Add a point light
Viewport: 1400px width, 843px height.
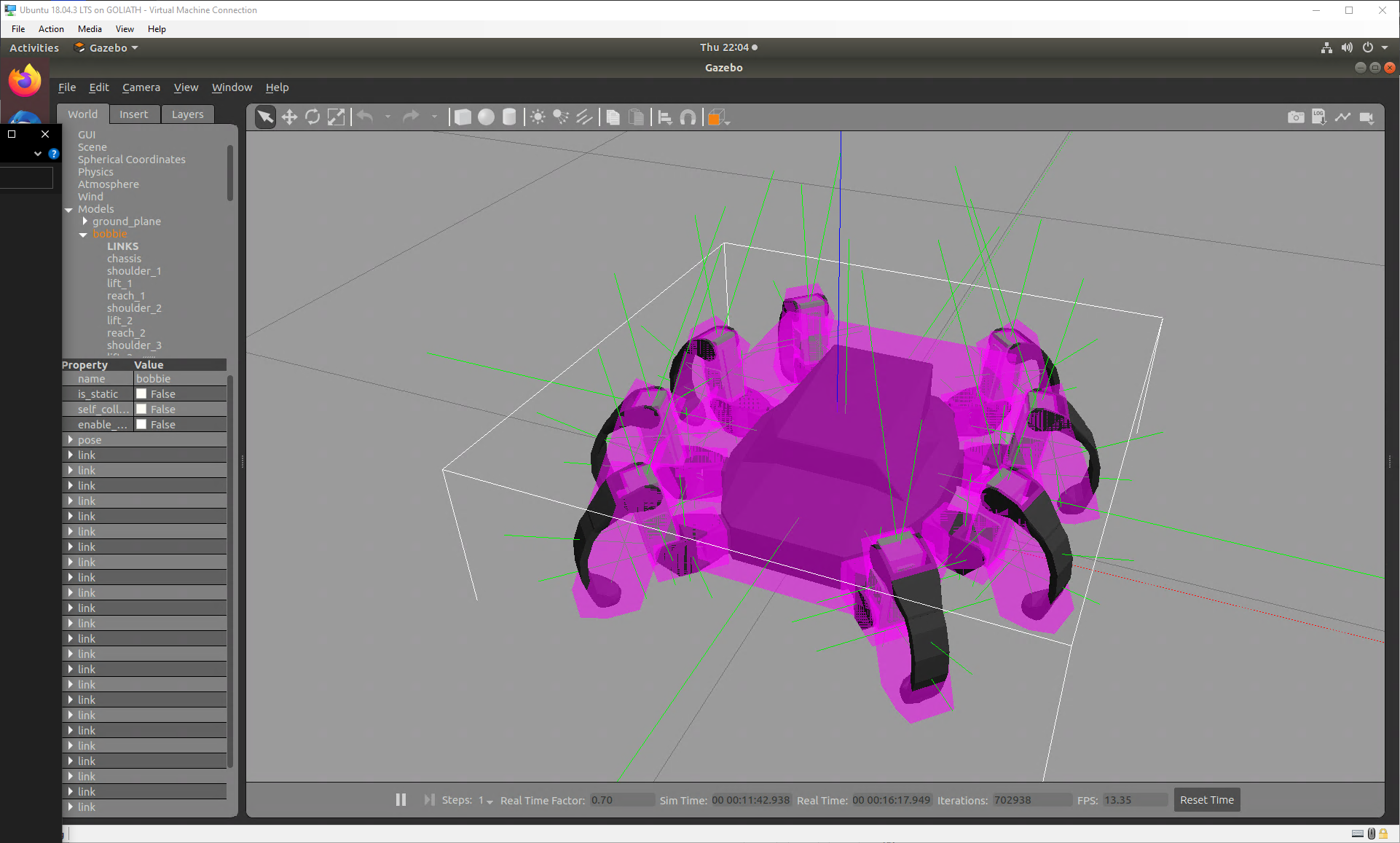coord(538,117)
